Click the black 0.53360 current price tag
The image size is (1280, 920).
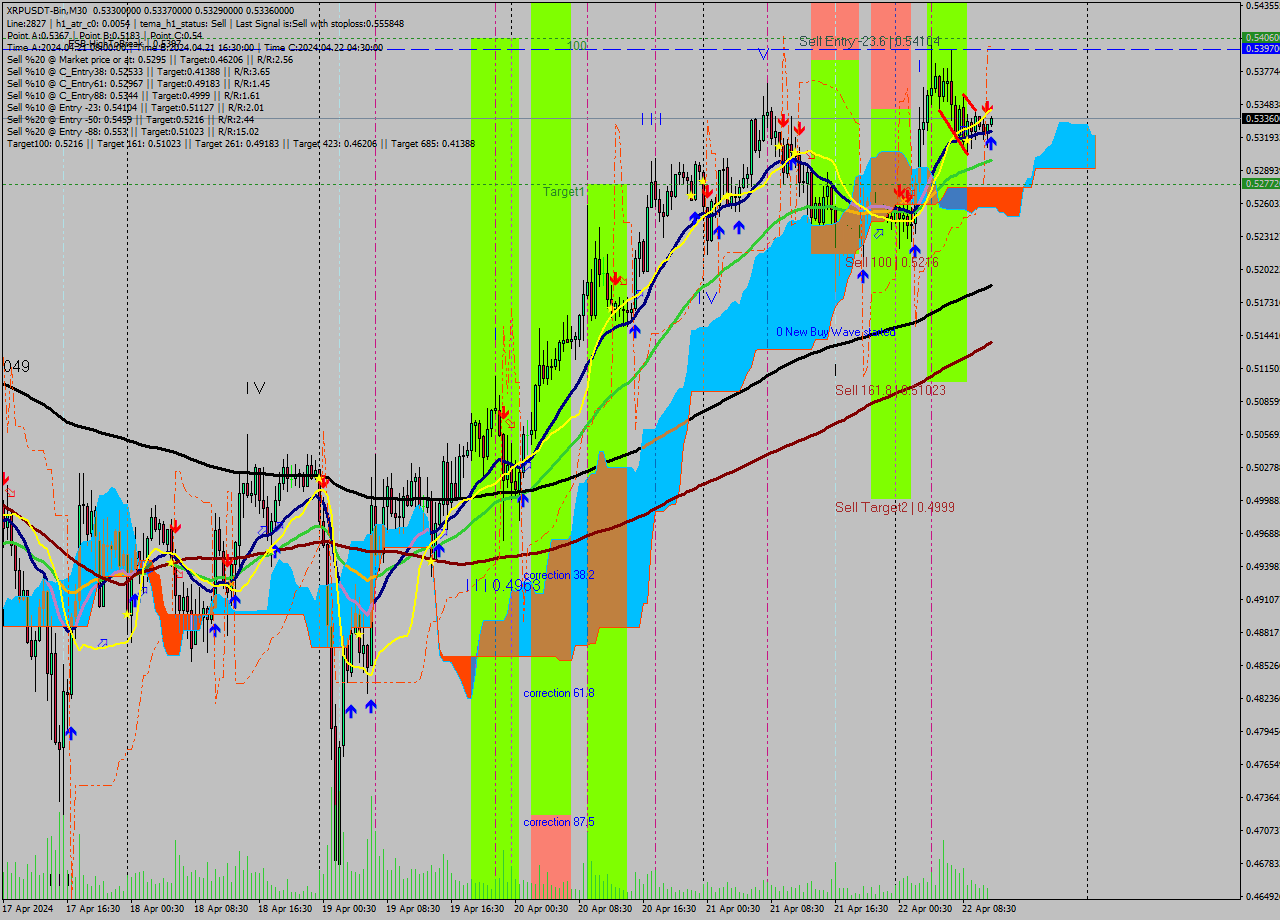pyautogui.click(x=1260, y=118)
